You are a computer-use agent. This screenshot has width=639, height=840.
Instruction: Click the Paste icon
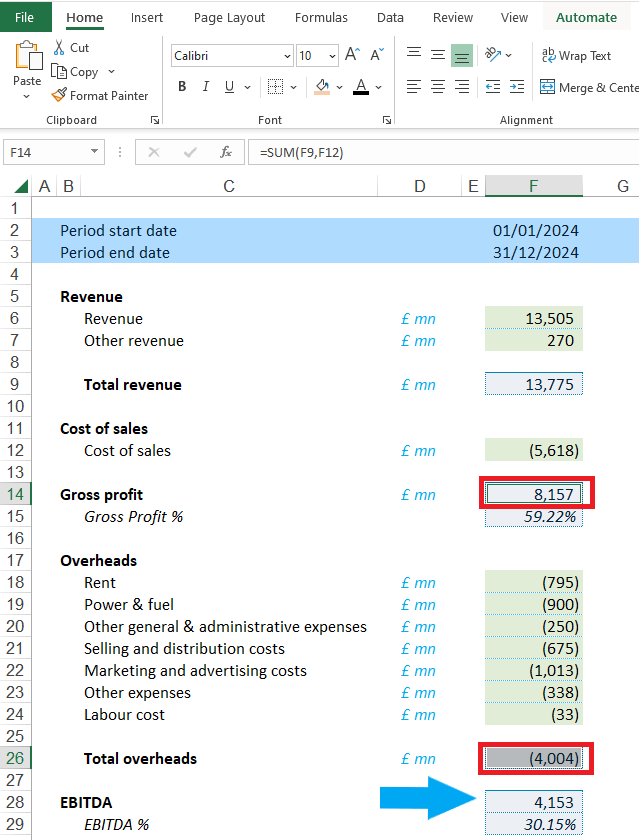click(x=27, y=58)
